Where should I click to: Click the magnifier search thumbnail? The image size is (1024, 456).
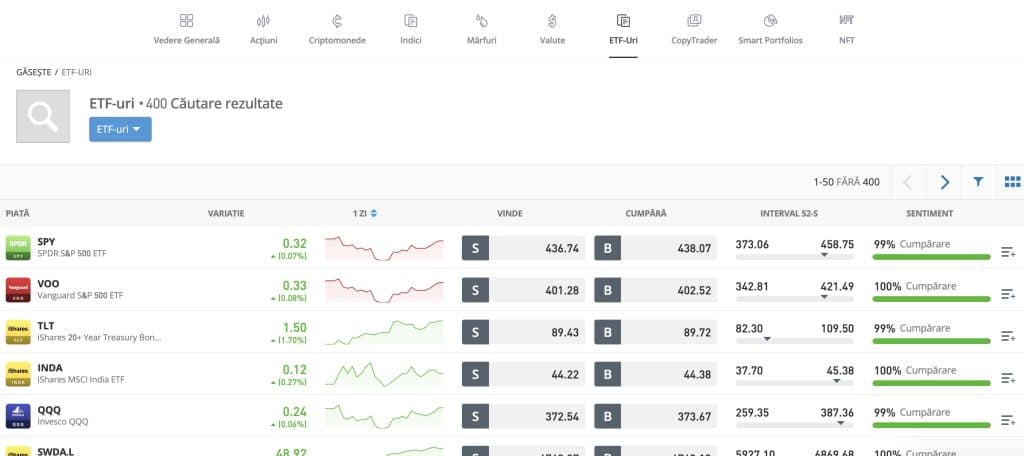[43, 116]
